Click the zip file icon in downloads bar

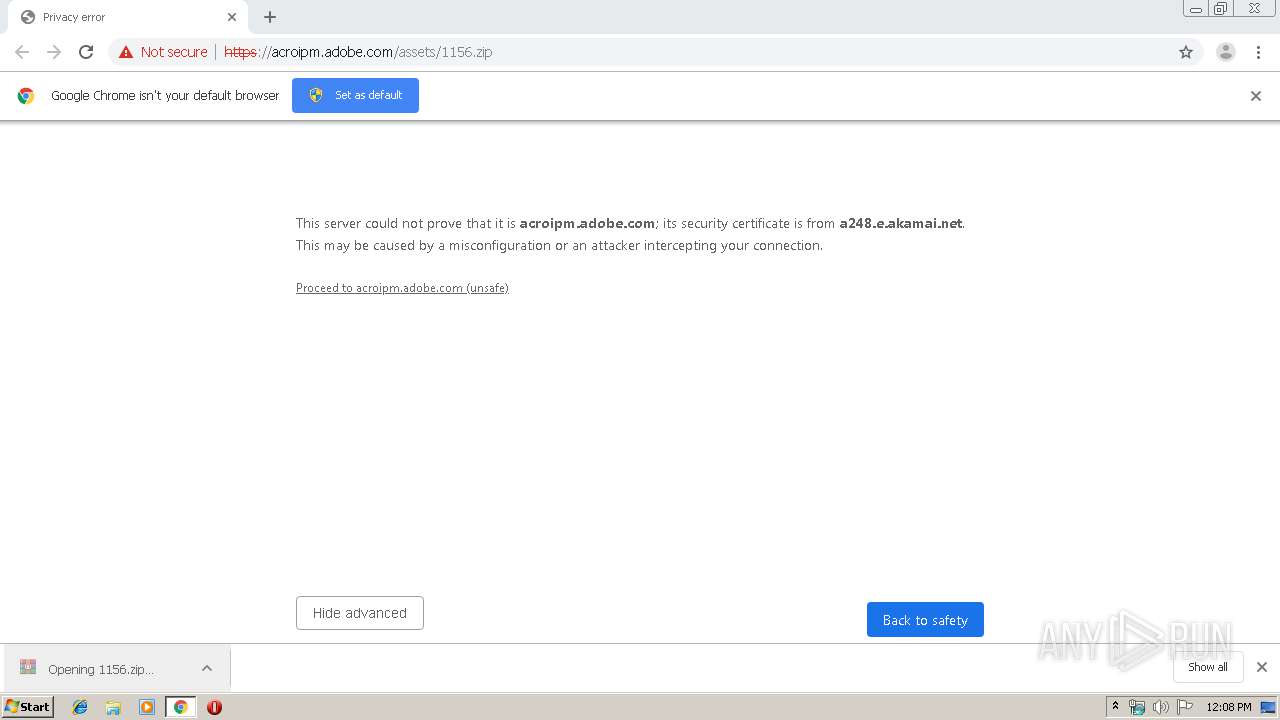tap(28, 667)
